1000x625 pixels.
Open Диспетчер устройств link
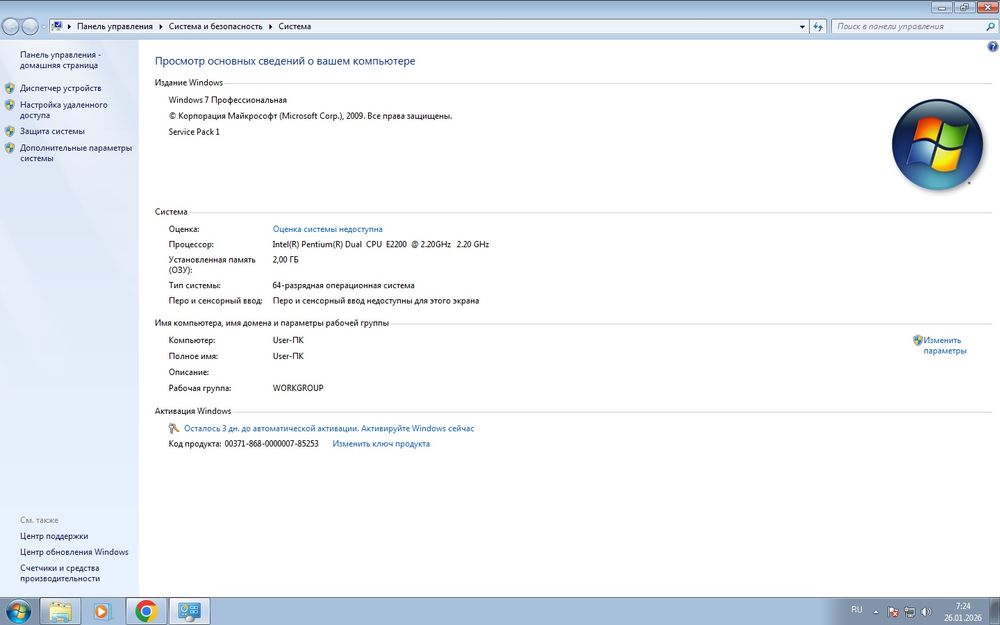(x=60, y=88)
